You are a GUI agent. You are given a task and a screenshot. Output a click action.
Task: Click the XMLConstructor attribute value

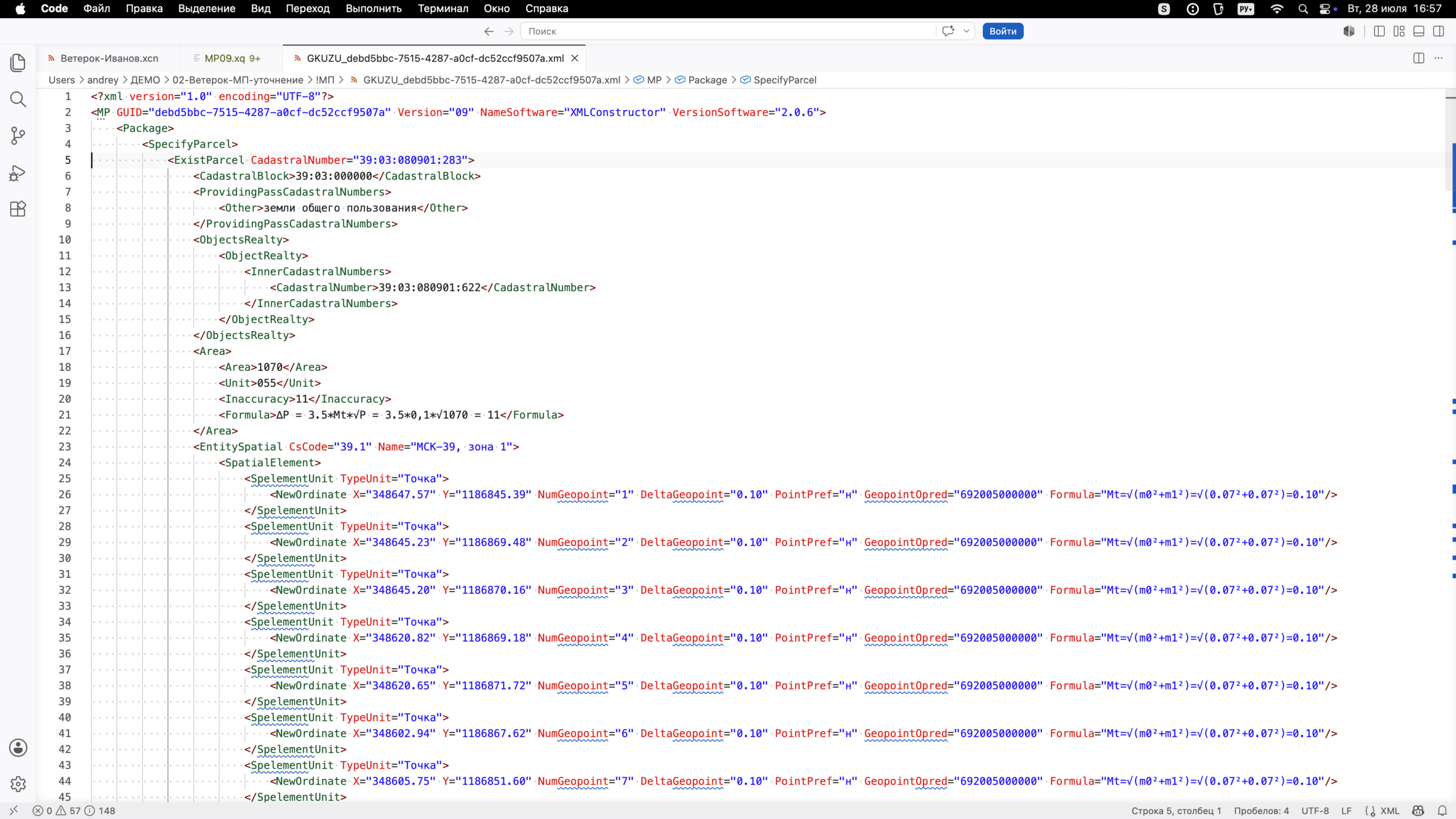pos(615,112)
